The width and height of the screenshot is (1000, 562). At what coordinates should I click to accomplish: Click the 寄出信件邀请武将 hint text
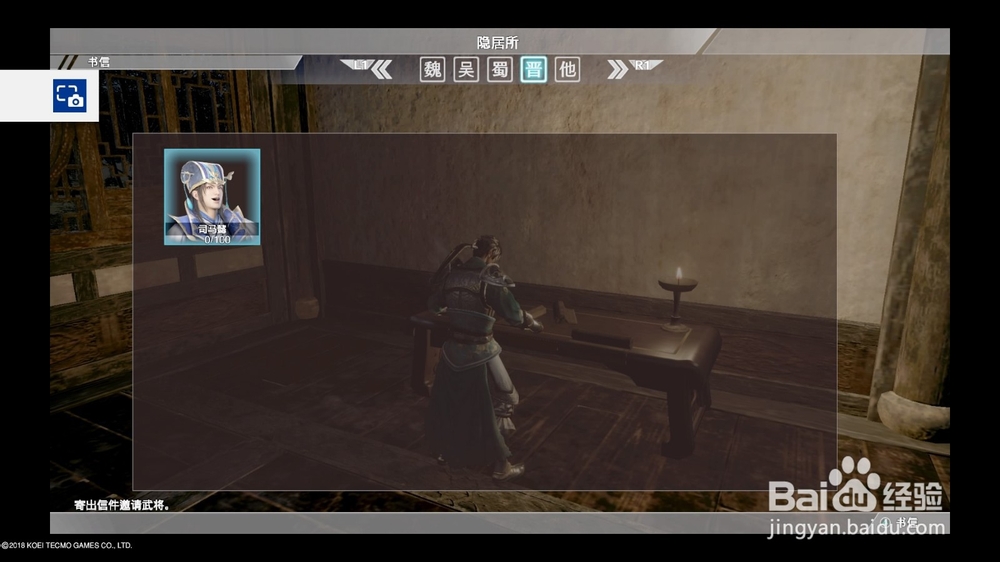pos(122,505)
